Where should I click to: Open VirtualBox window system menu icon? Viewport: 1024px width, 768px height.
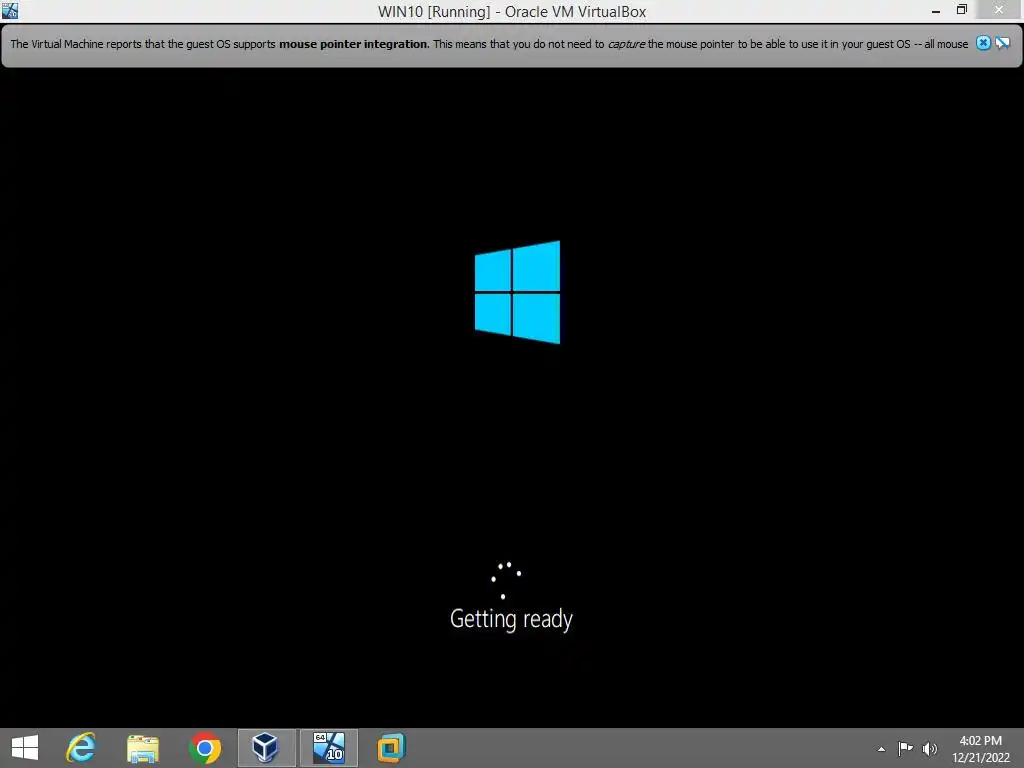[x=10, y=10]
